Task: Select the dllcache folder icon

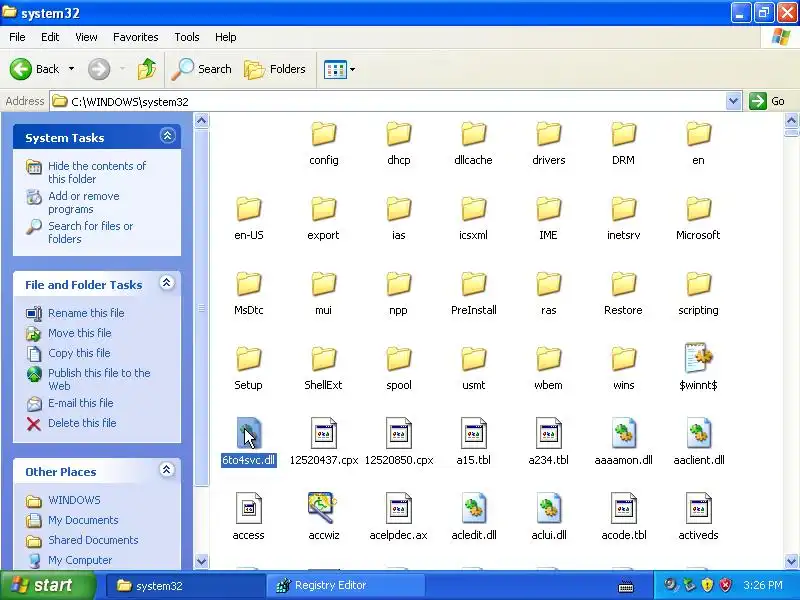Action: click(x=473, y=134)
